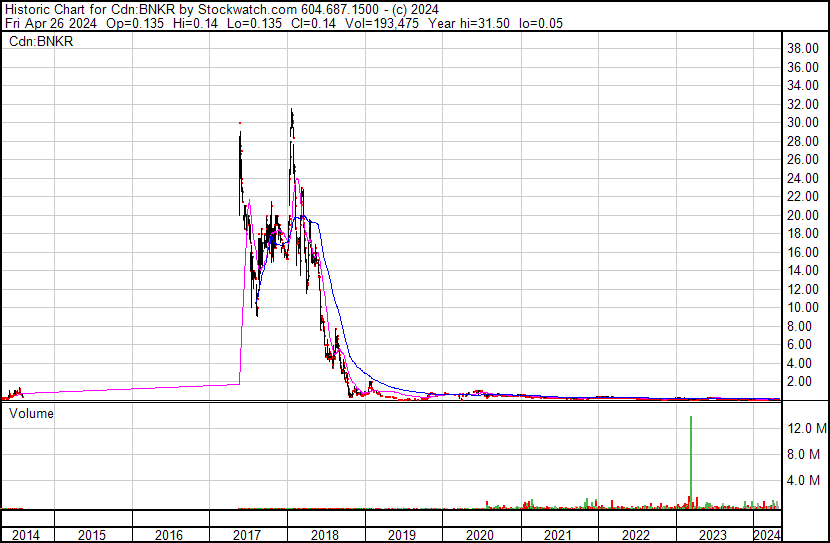Select the 2017 year marker on time axis
830x543 pixels.
[x=248, y=535]
